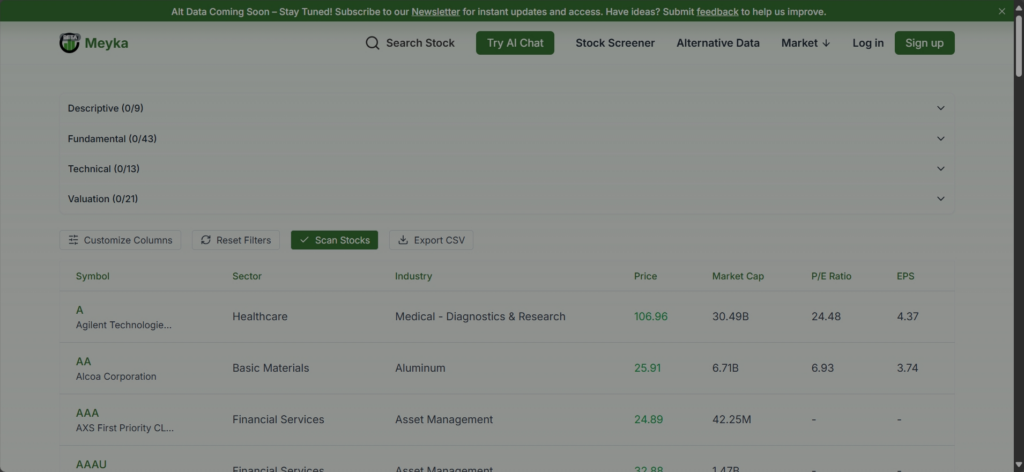Image resolution: width=1024 pixels, height=472 pixels.
Task: Close the announcement banner
Action: pos(1002,11)
